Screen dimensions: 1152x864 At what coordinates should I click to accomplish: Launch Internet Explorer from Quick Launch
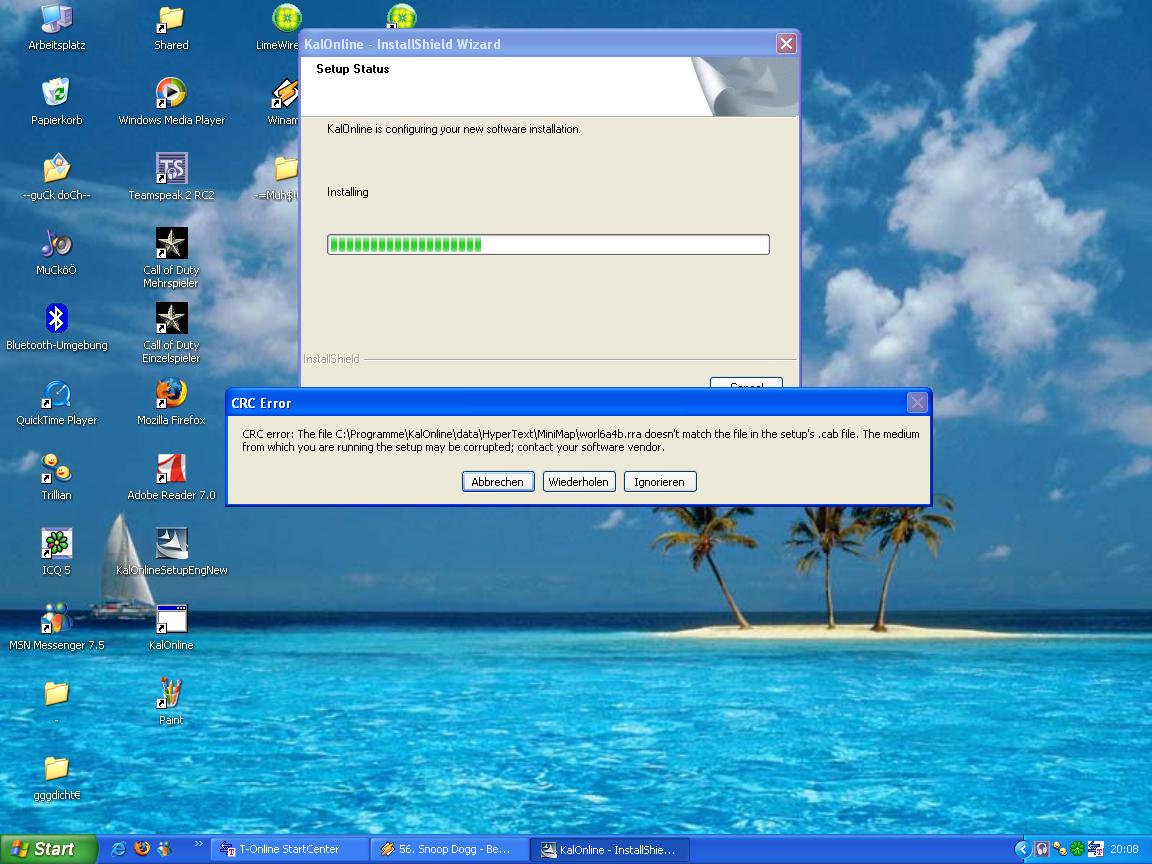[x=118, y=849]
